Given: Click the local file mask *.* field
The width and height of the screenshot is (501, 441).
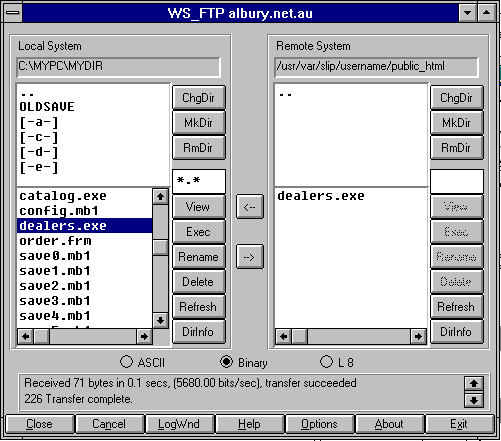Looking at the screenshot, I should click(x=199, y=181).
